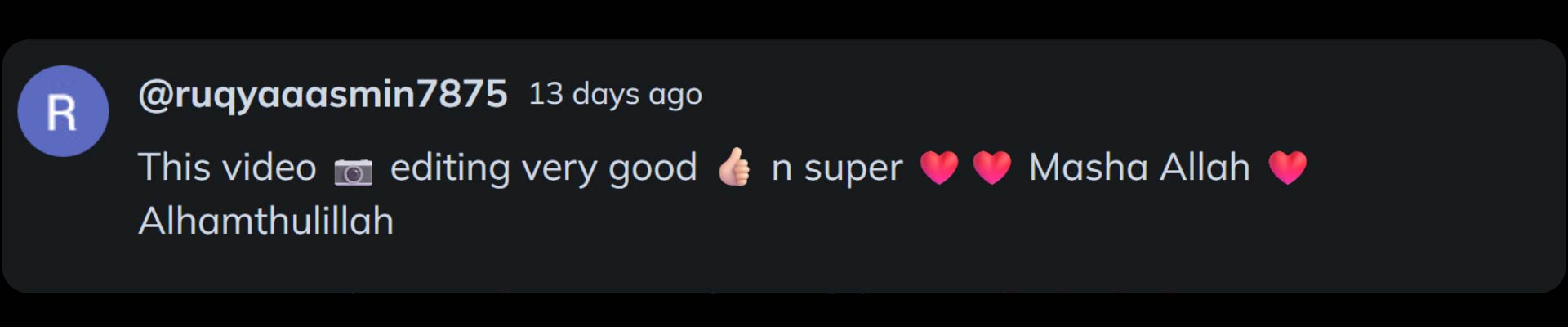Screen dimensions: 1568x327
Task: Click the thumbs up emoji
Action: coord(733,168)
